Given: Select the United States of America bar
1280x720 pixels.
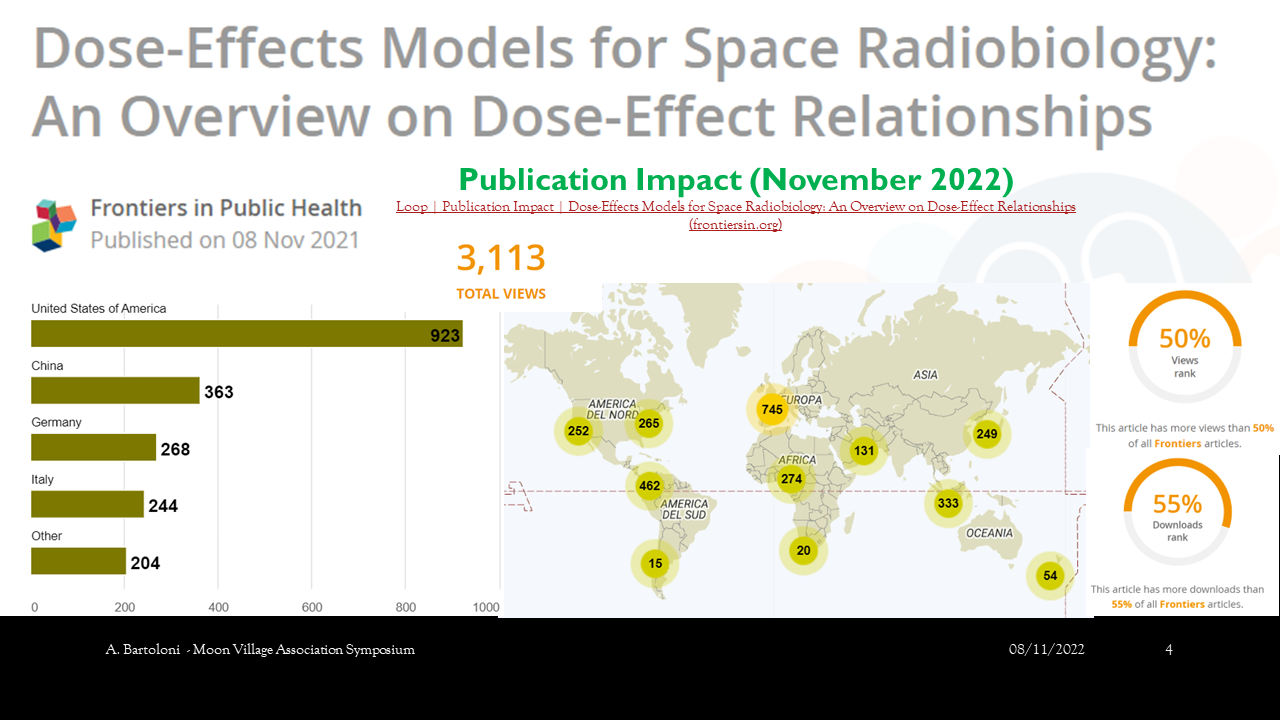Looking at the screenshot, I should pos(247,334).
